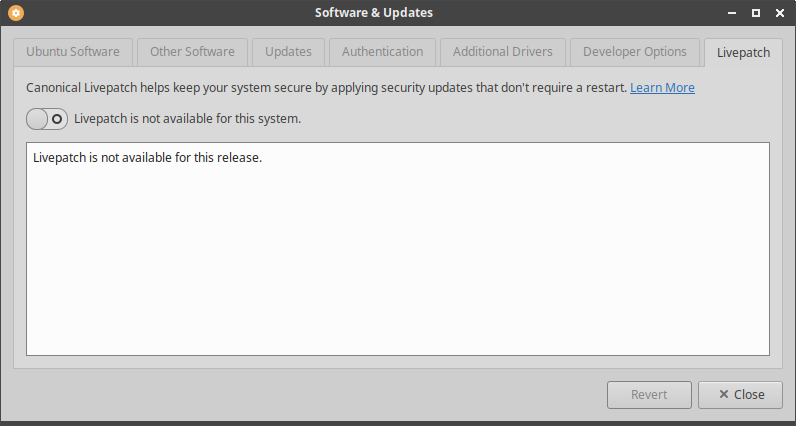Follow the Learn More link

[x=662, y=88]
